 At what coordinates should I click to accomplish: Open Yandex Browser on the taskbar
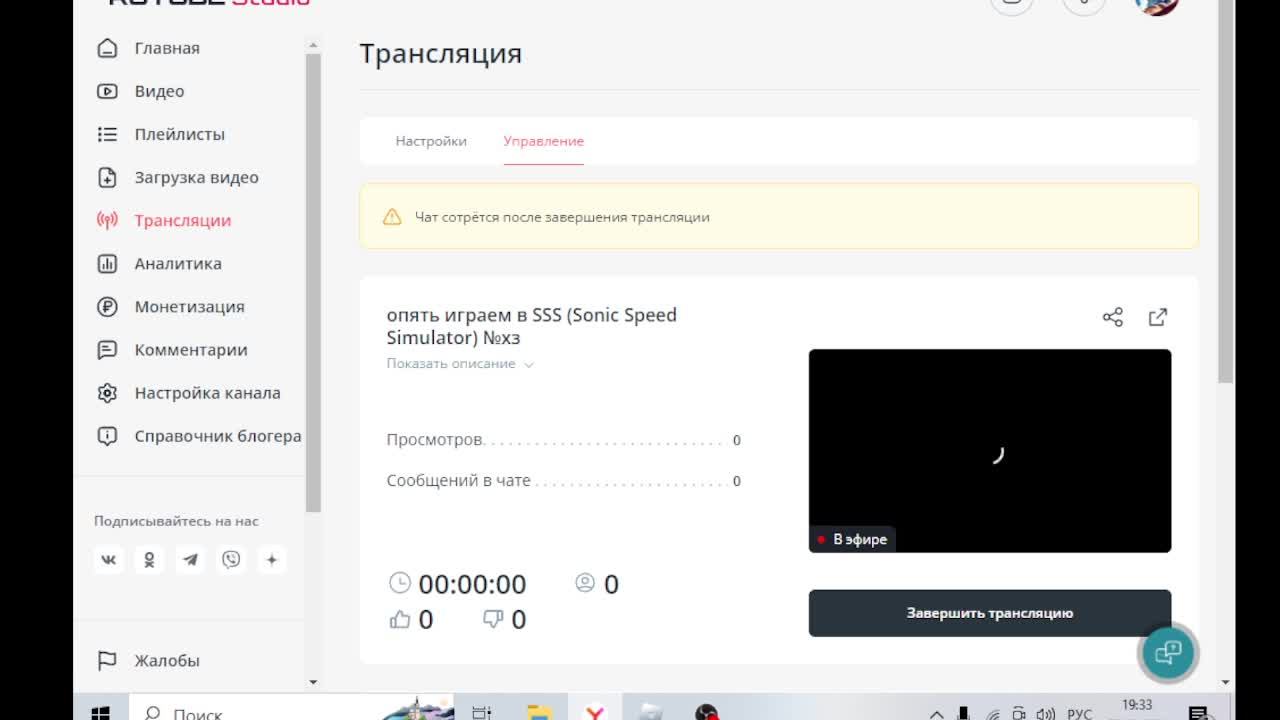[595, 712]
